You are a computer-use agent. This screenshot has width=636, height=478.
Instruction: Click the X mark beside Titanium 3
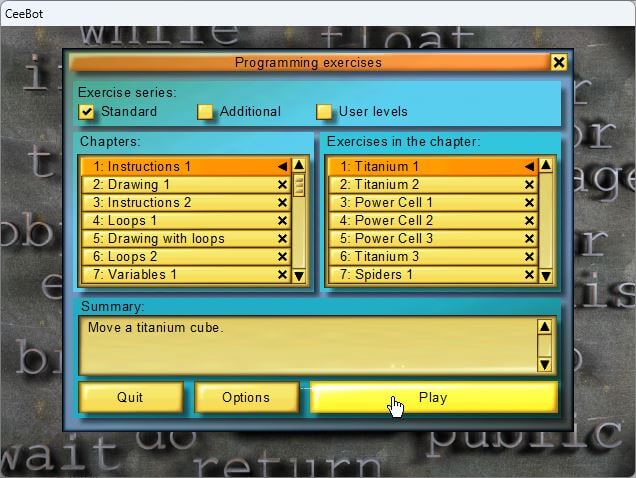click(x=529, y=256)
